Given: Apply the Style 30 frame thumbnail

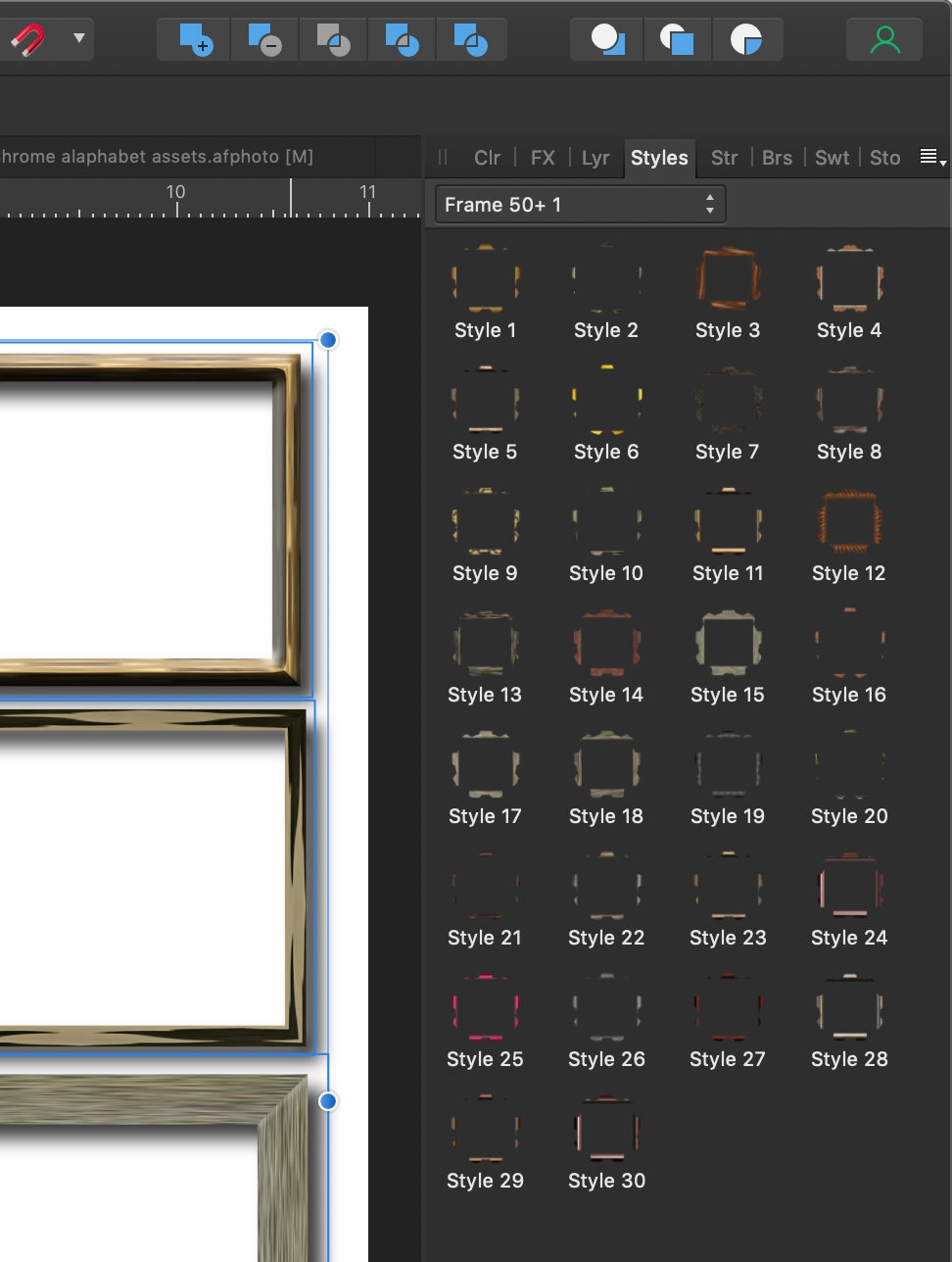Looking at the screenshot, I should pos(606,1129).
